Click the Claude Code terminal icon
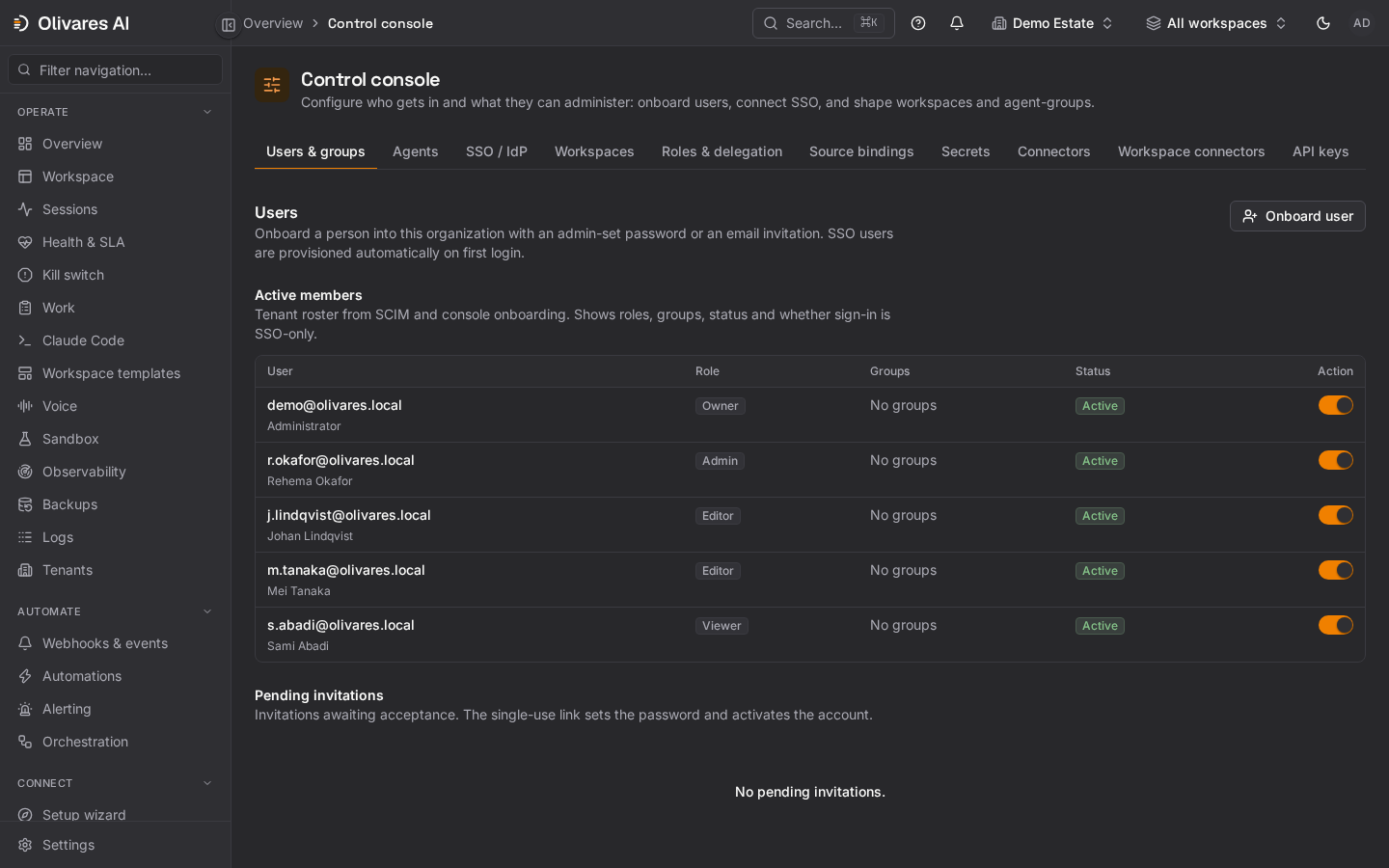1389x868 pixels. click(25, 340)
